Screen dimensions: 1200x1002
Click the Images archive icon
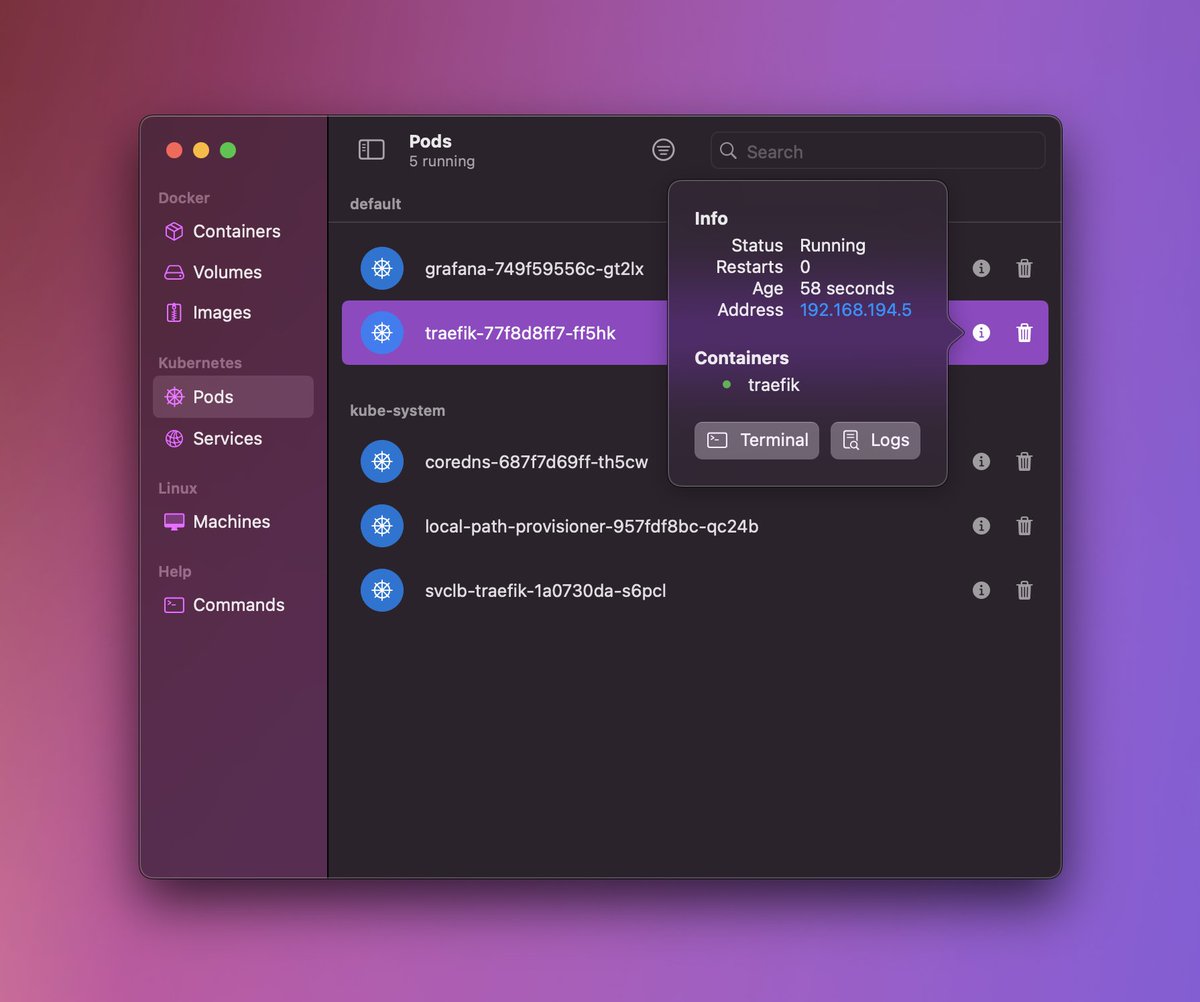click(174, 312)
